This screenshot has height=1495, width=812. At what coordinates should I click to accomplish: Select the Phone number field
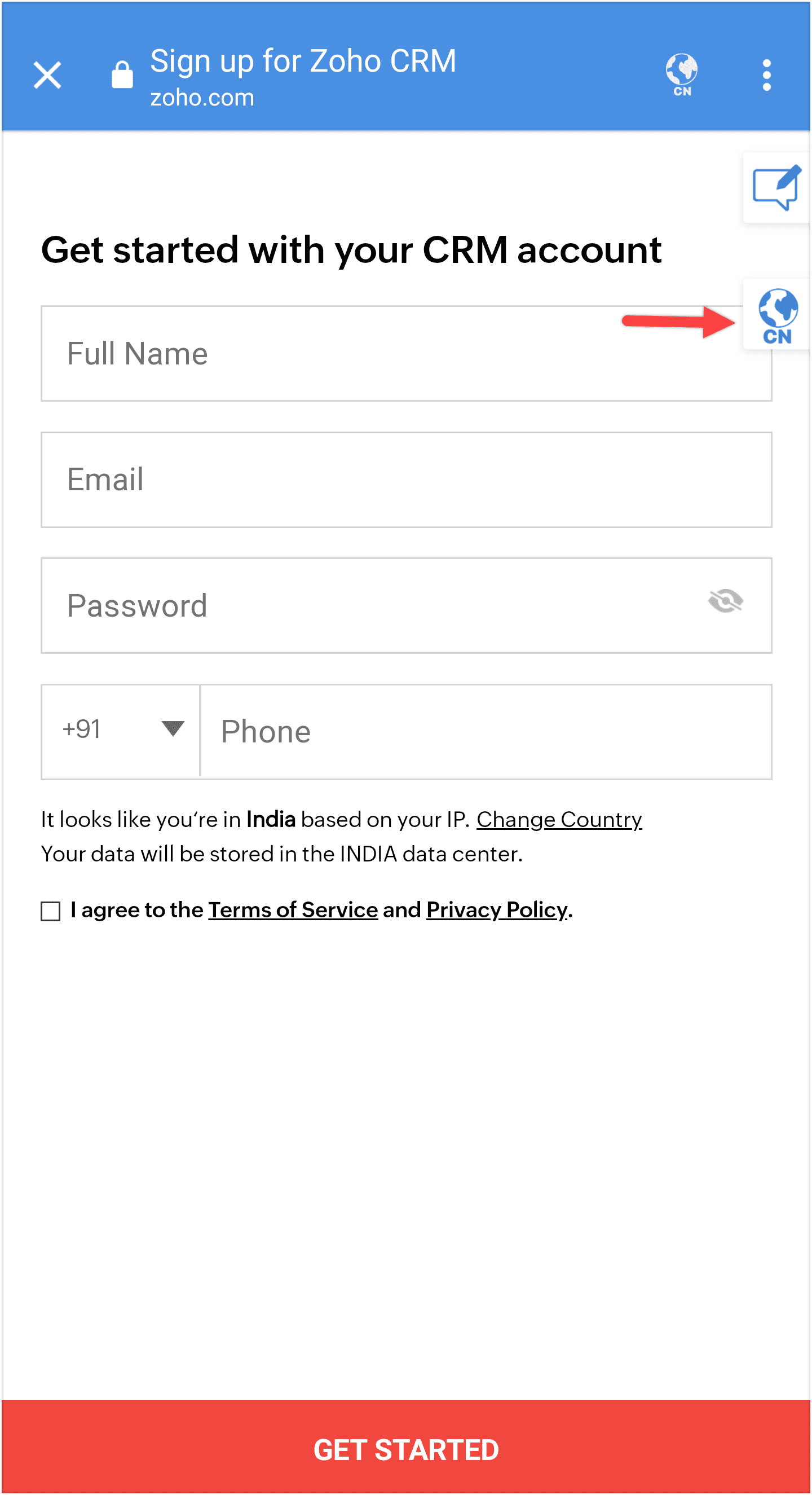[x=485, y=731]
